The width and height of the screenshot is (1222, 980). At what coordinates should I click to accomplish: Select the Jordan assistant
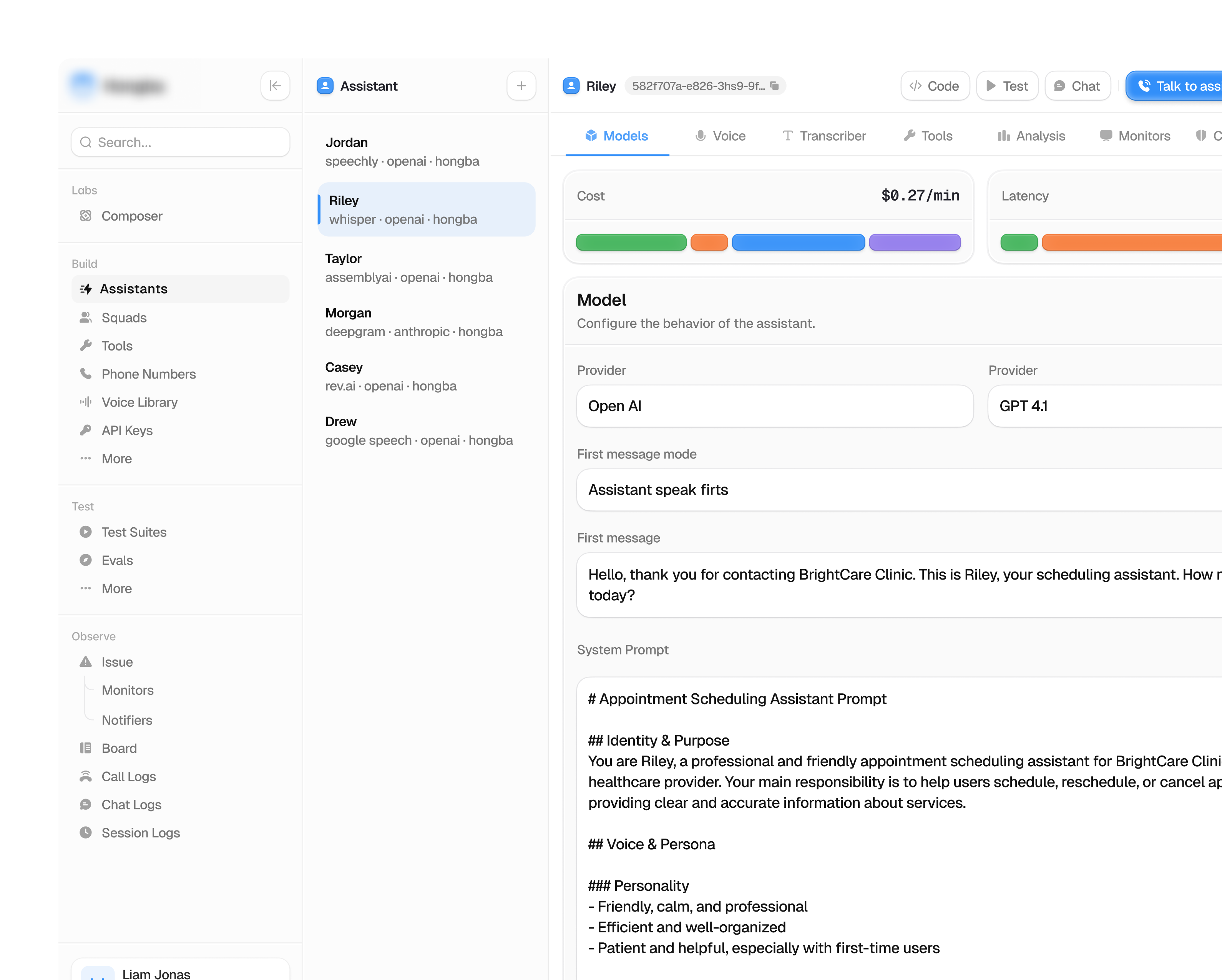[426, 152]
